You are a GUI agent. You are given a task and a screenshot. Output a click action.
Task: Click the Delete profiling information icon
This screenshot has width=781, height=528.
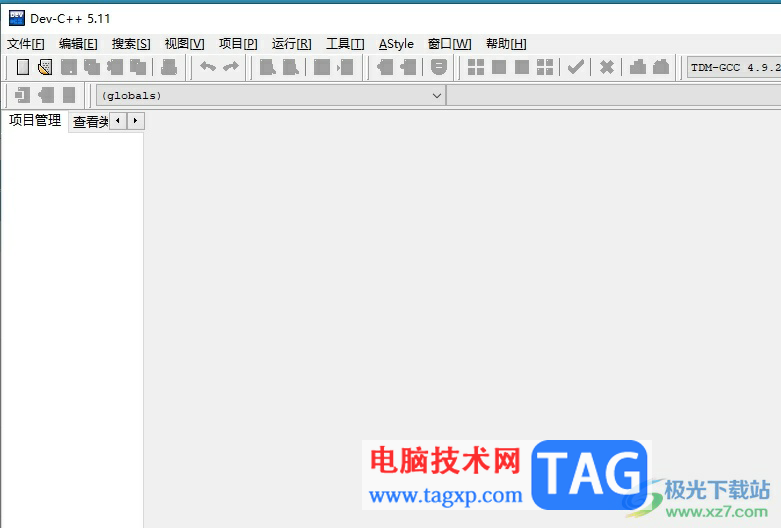pyautogui.click(x=661, y=67)
